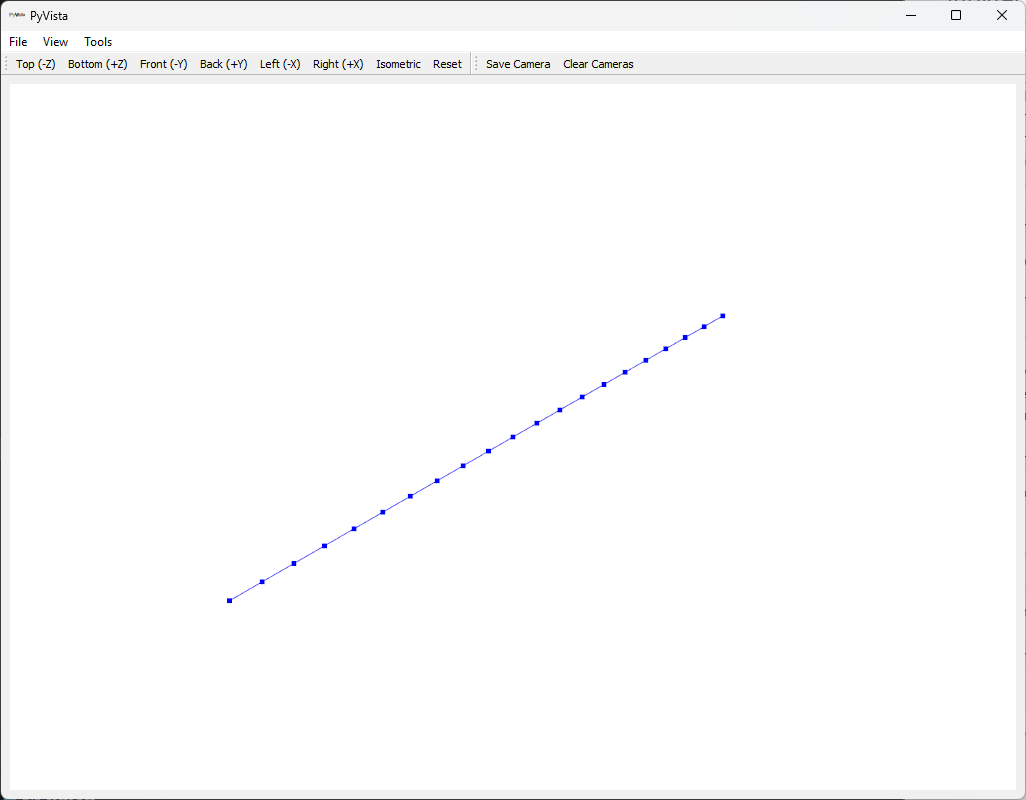1026x800 pixels.
Task: Clear all saved cameras
Action: 597,63
